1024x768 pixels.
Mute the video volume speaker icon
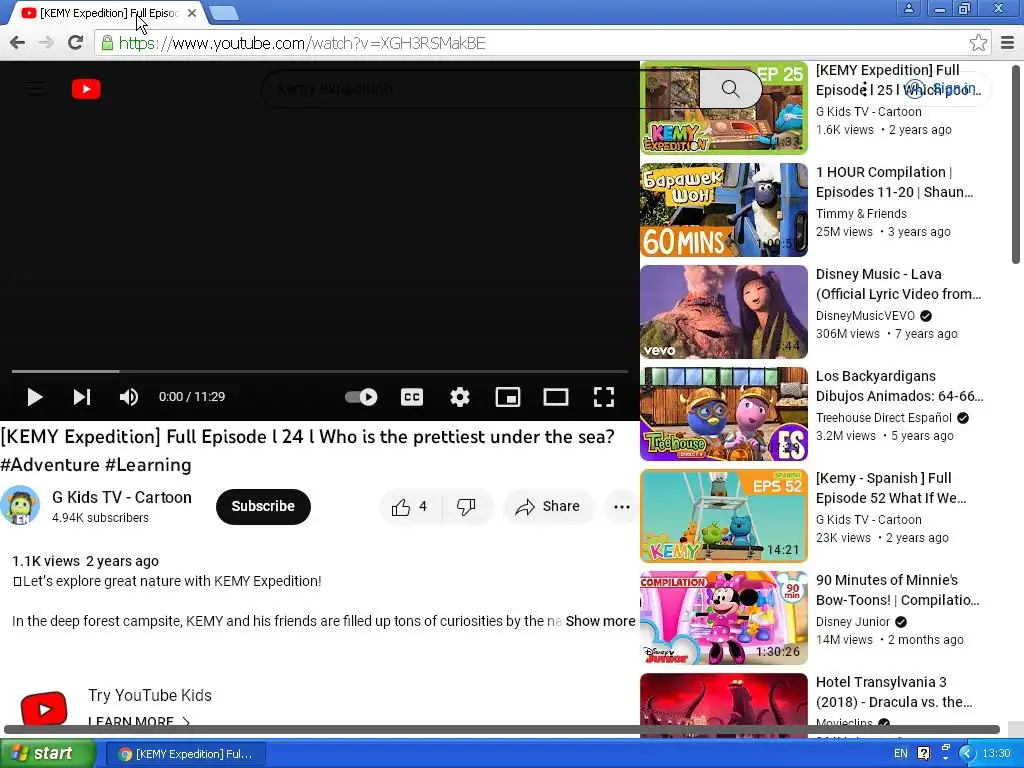tap(129, 396)
